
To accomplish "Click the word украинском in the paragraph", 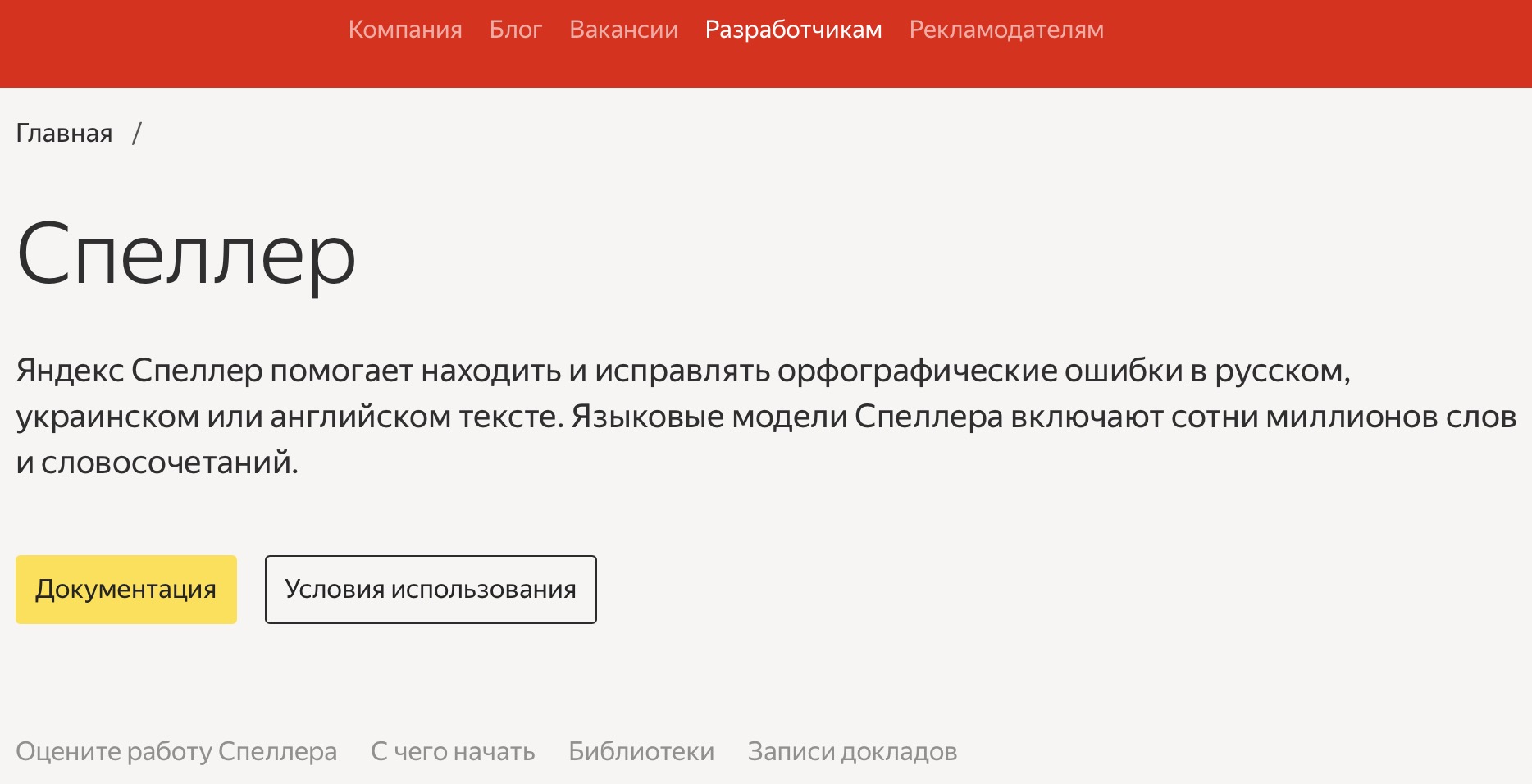I will pos(107,417).
